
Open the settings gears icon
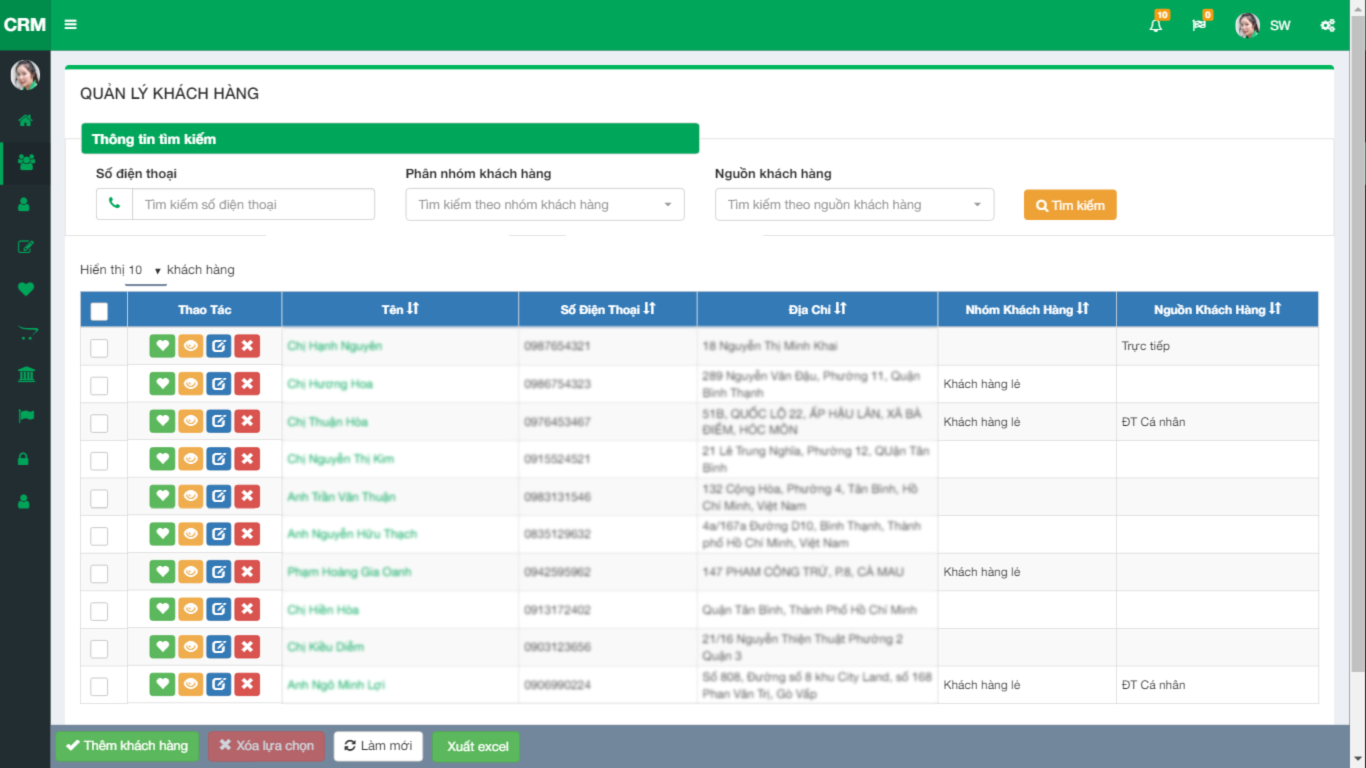pyautogui.click(x=1327, y=25)
